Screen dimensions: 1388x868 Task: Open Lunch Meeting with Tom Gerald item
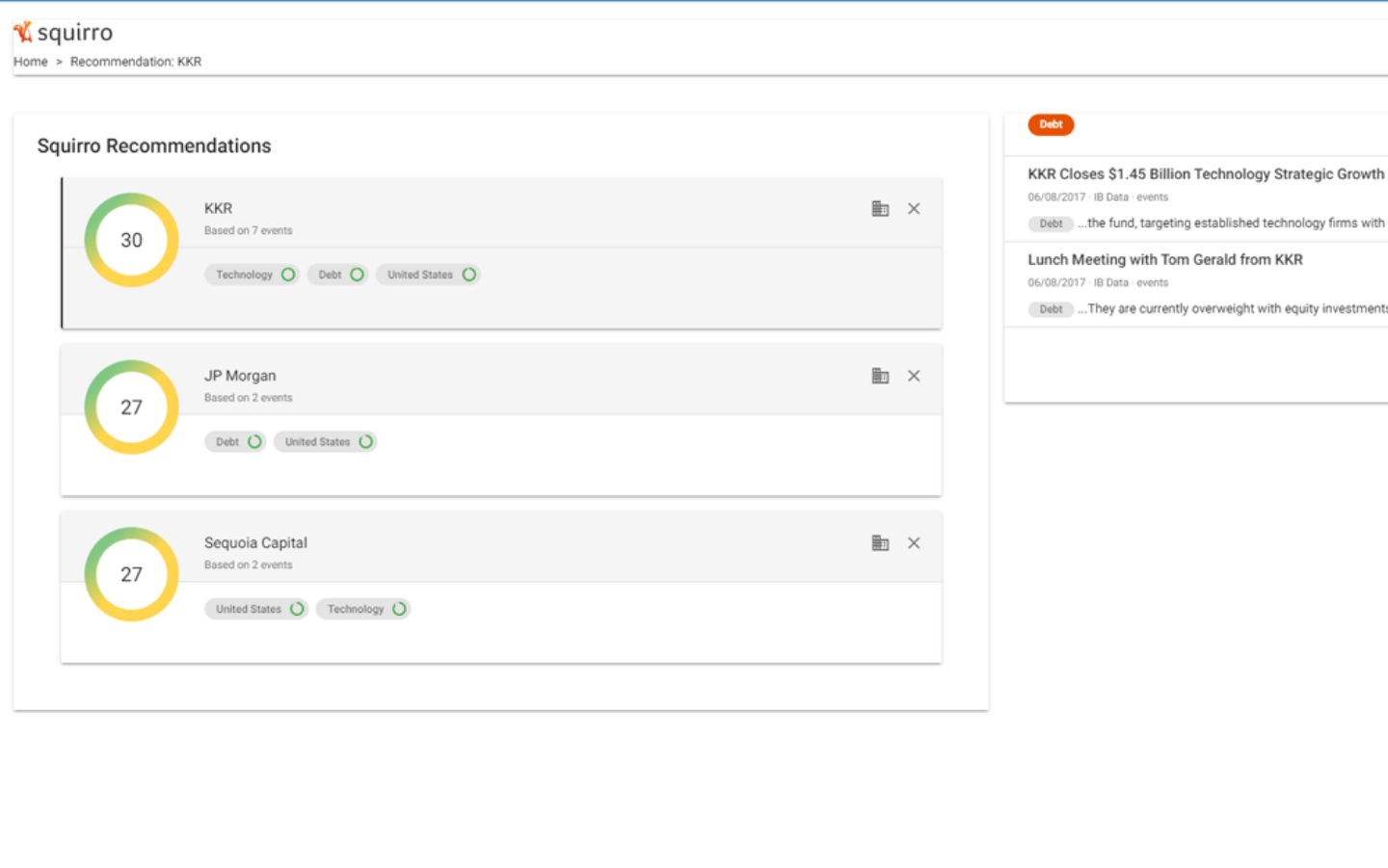(1165, 260)
